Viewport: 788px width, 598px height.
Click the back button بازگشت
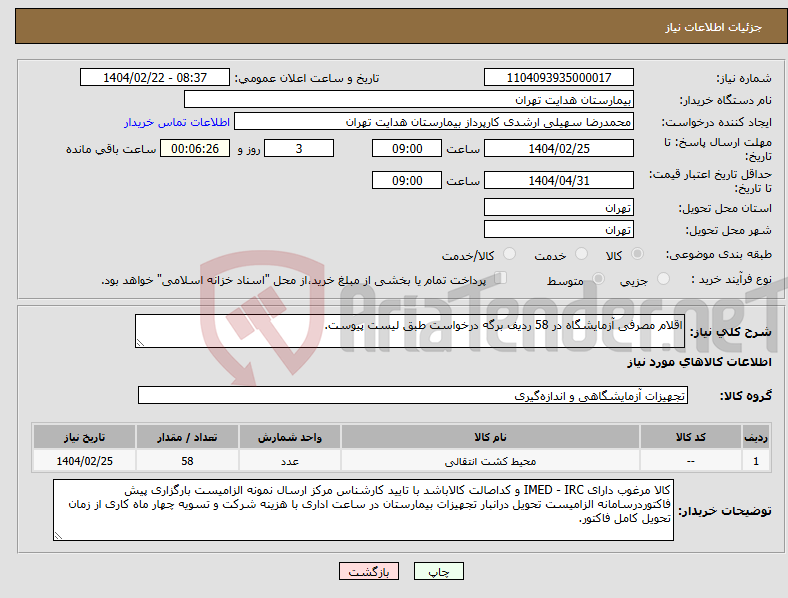pyautogui.click(x=369, y=571)
